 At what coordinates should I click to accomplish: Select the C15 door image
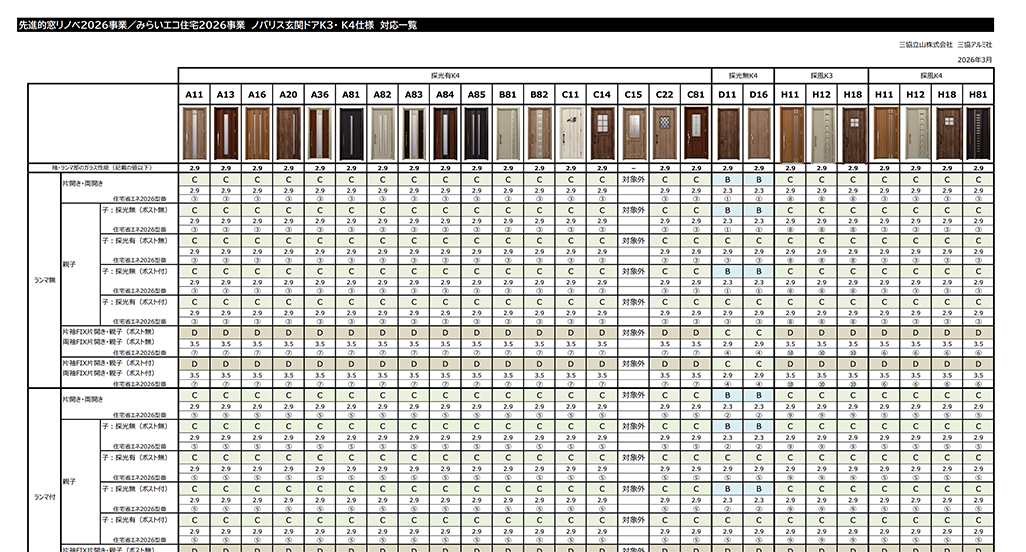click(633, 133)
